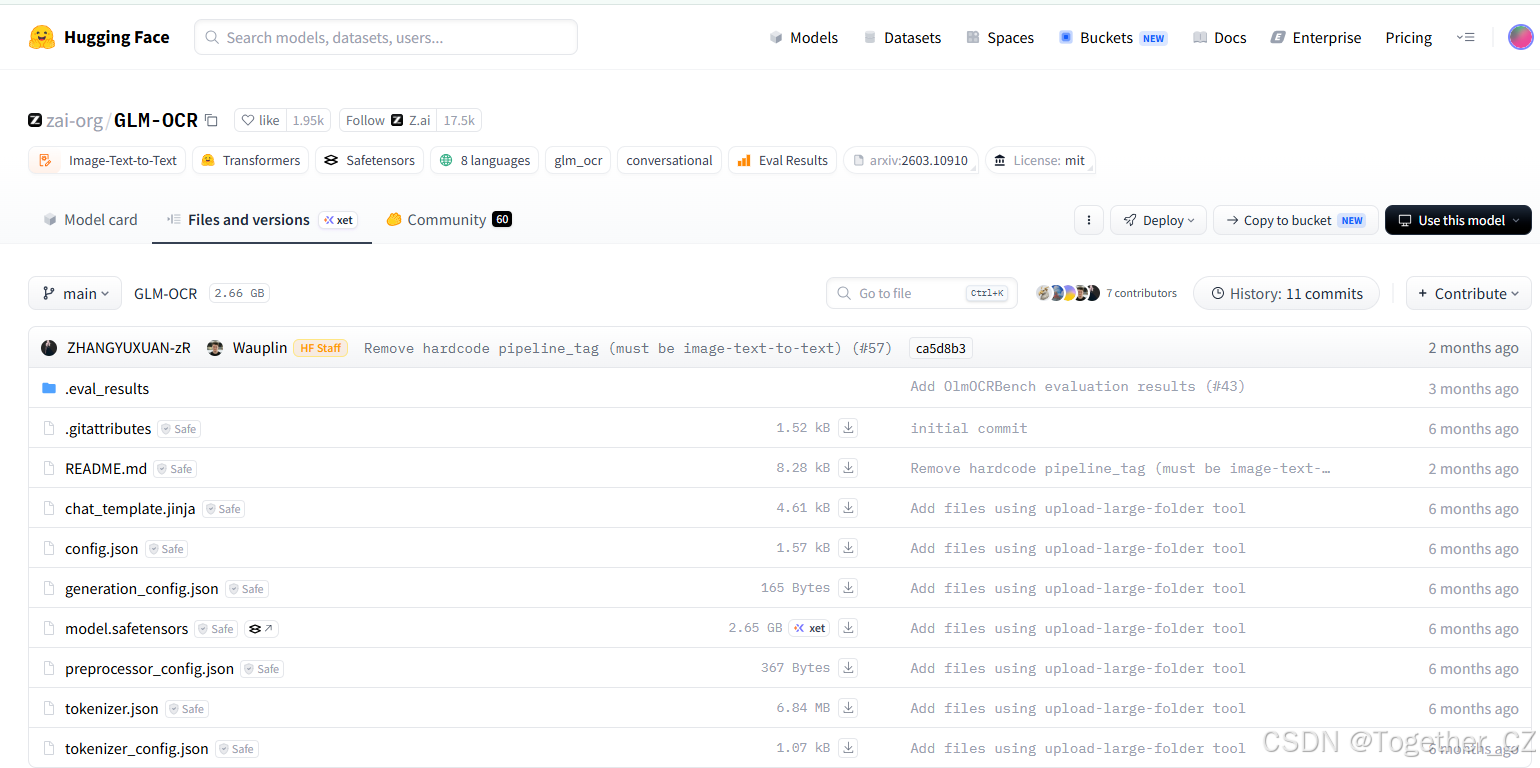Click the 8 languages tag

pos(484,160)
